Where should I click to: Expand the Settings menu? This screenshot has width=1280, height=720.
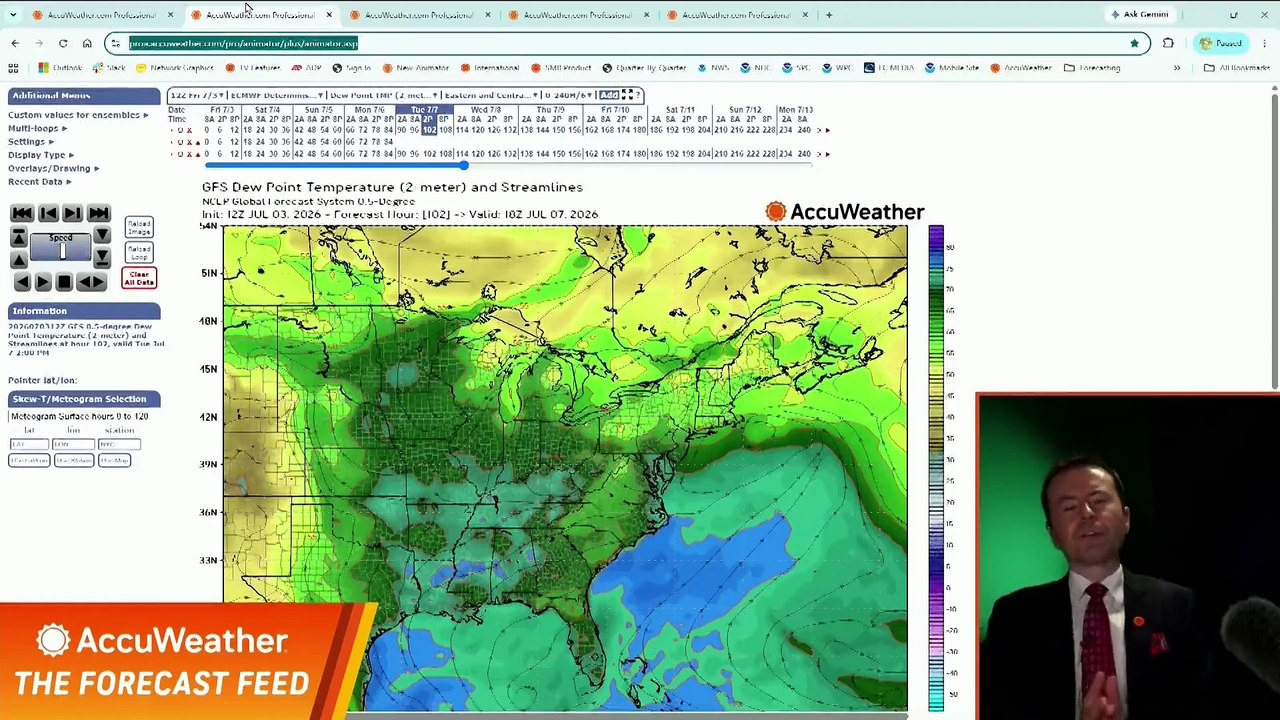31,142
